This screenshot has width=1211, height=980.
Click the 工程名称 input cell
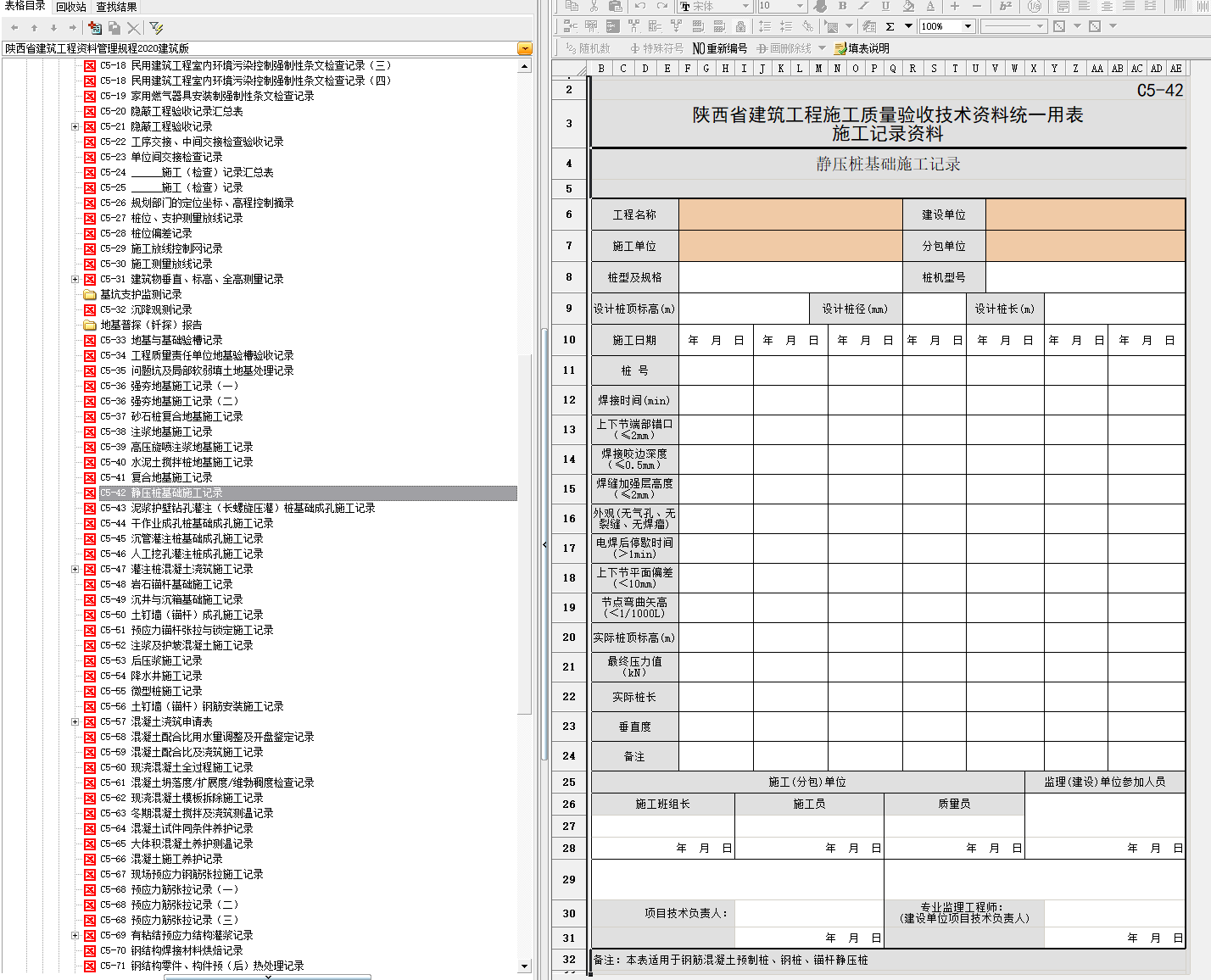pyautogui.click(x=790, y=214)
